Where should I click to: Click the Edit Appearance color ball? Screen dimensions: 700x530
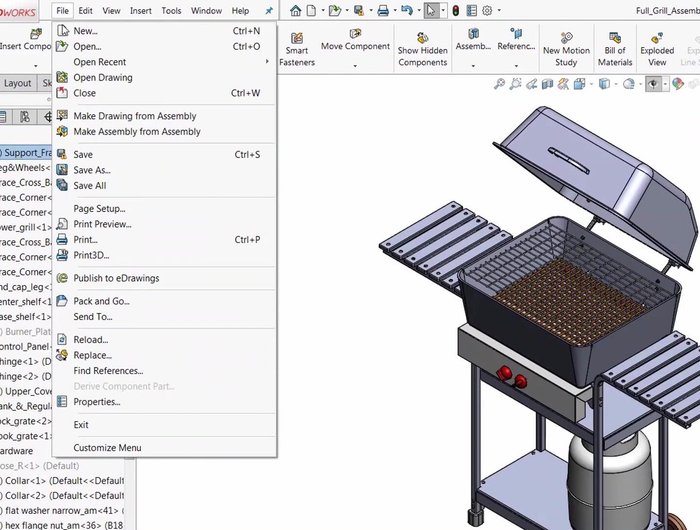[x=679, y=85]
